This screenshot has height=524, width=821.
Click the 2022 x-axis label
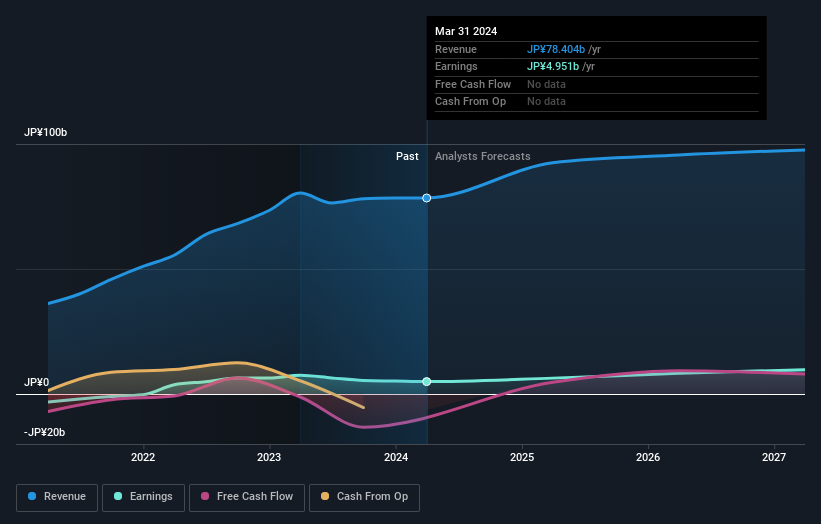143,458
